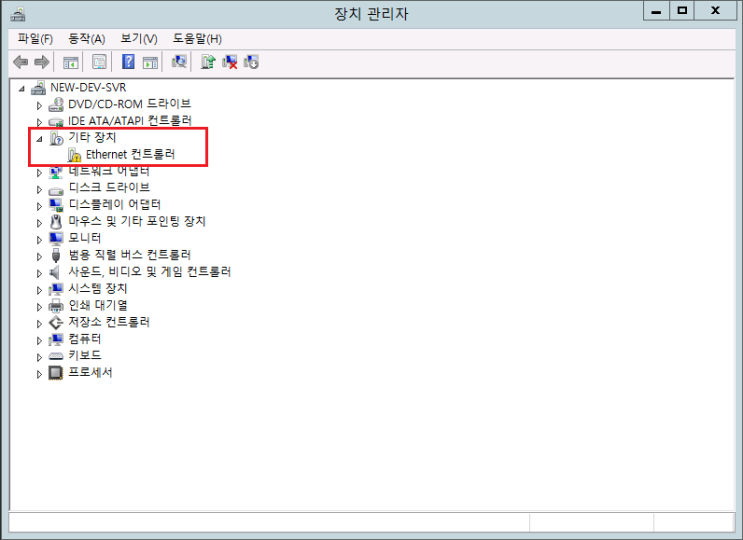743x540 pixels.
Task: Open the 파일(F) menu
Action: click(35, 39)
